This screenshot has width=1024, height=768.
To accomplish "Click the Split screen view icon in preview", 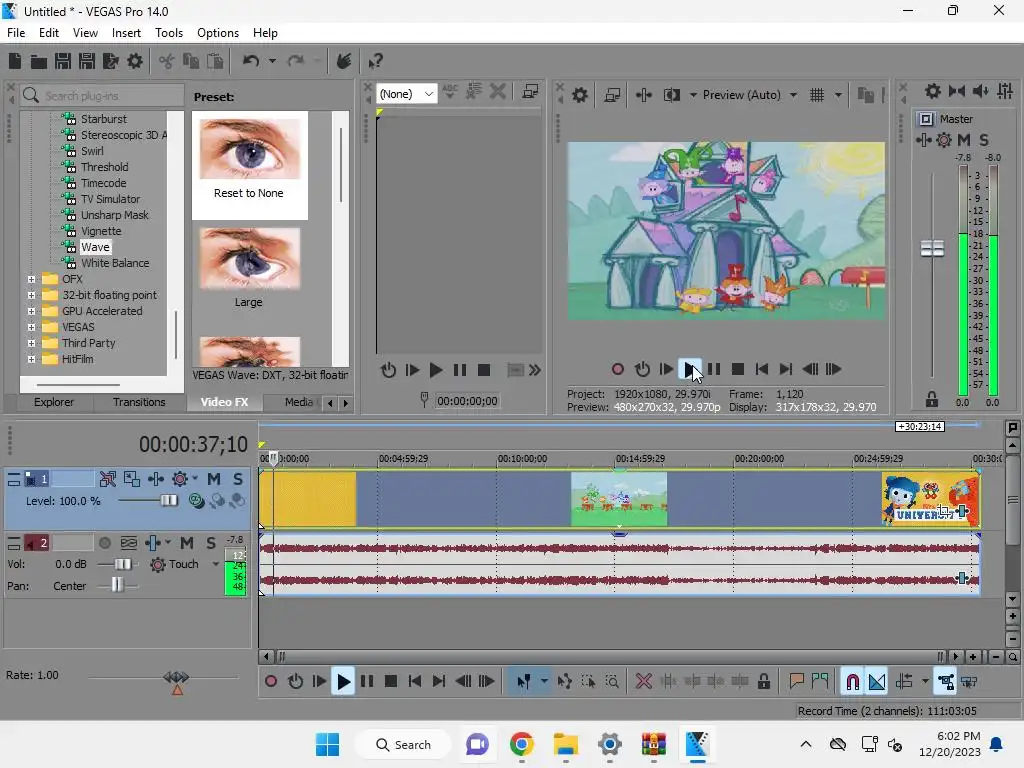I will point(671,95).
